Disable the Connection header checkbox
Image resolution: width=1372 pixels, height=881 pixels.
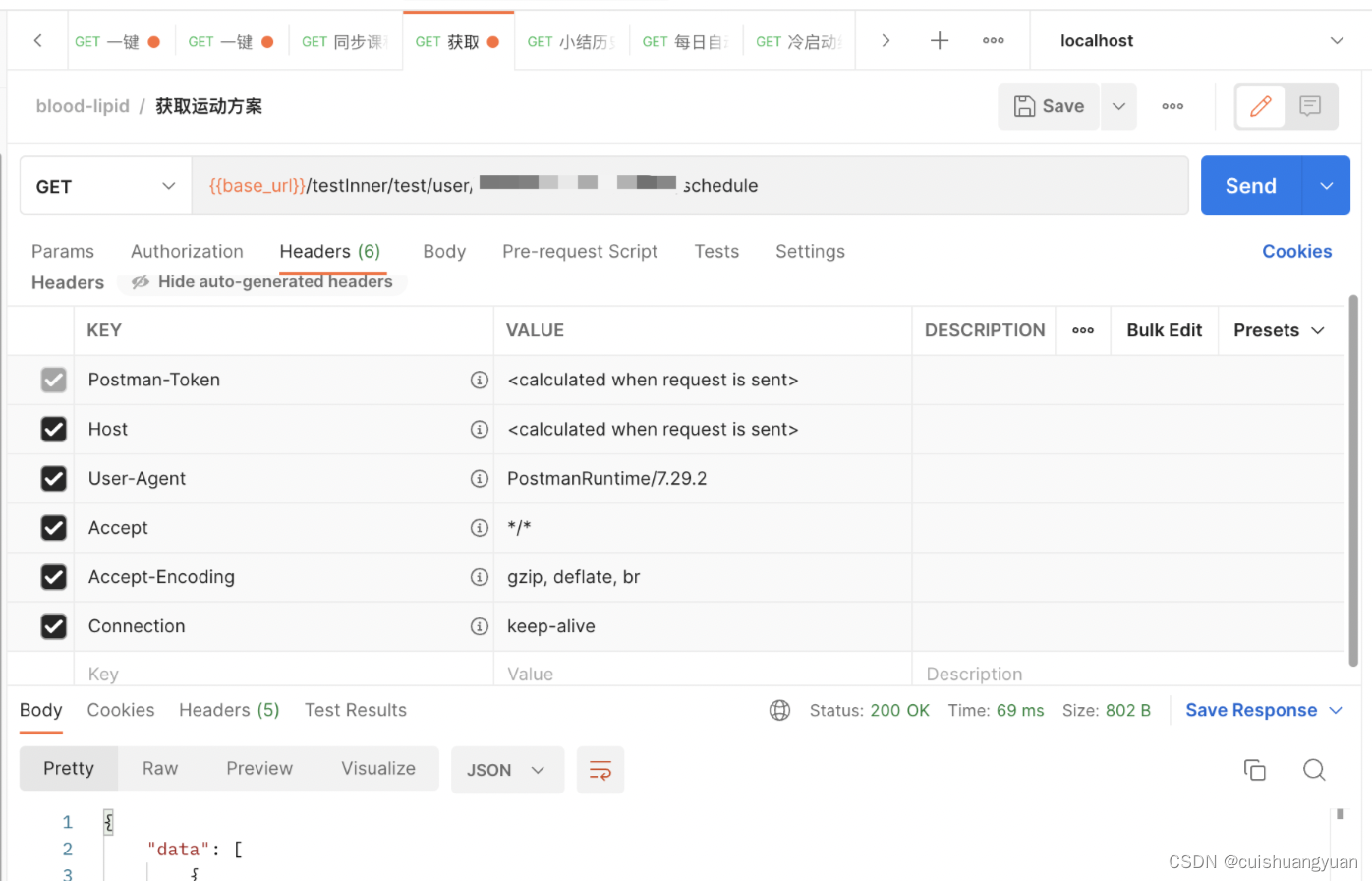(53, 626)
